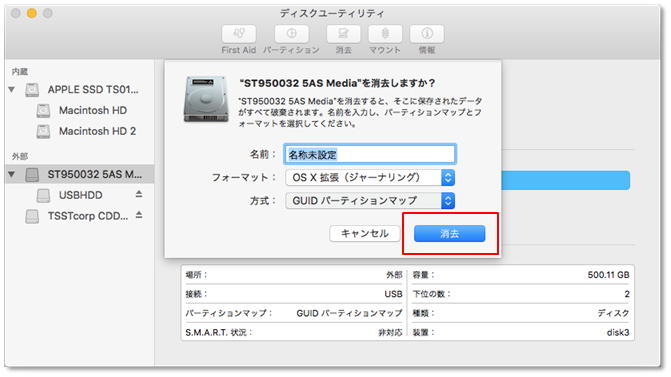
Task: Collapse the ST950032 5AS disclosure triangle
Action: point(12,174)
